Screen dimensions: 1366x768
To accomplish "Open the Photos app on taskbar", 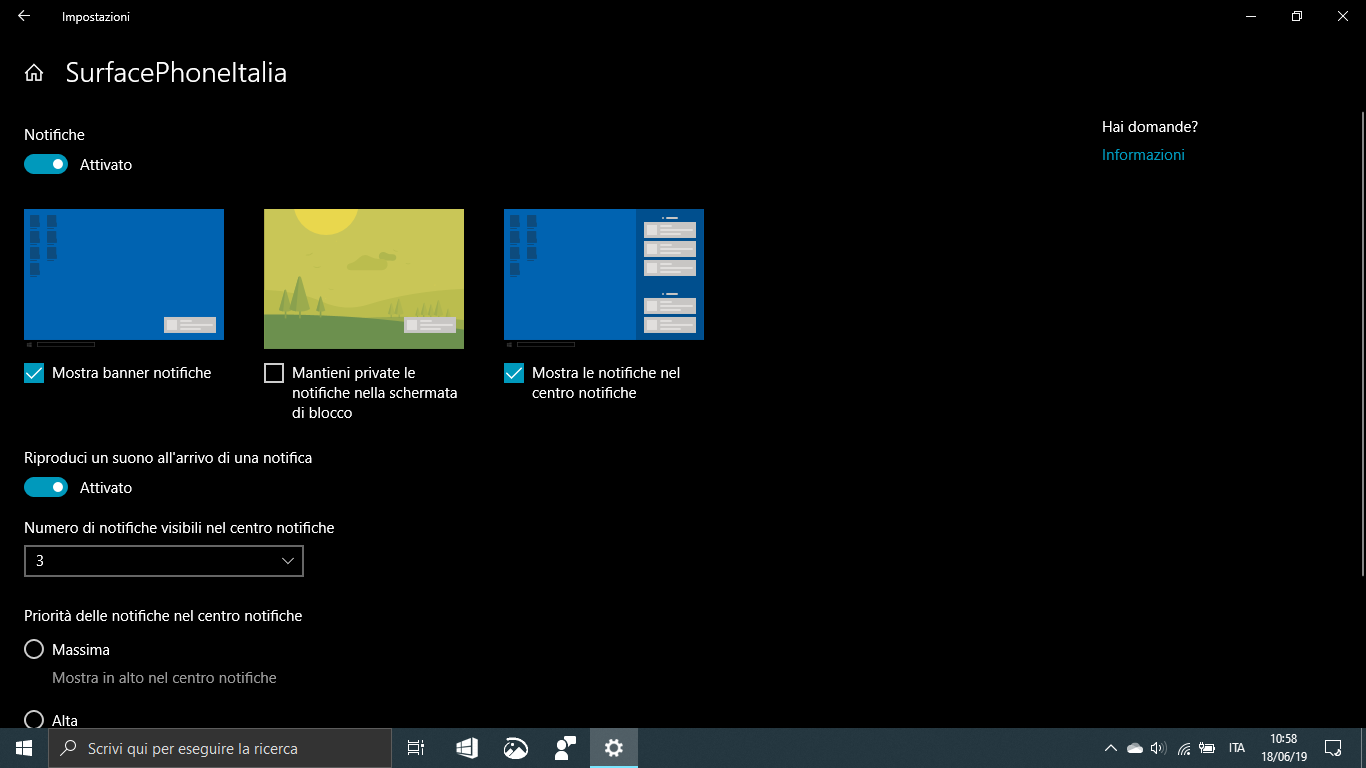I will point(516,748).
